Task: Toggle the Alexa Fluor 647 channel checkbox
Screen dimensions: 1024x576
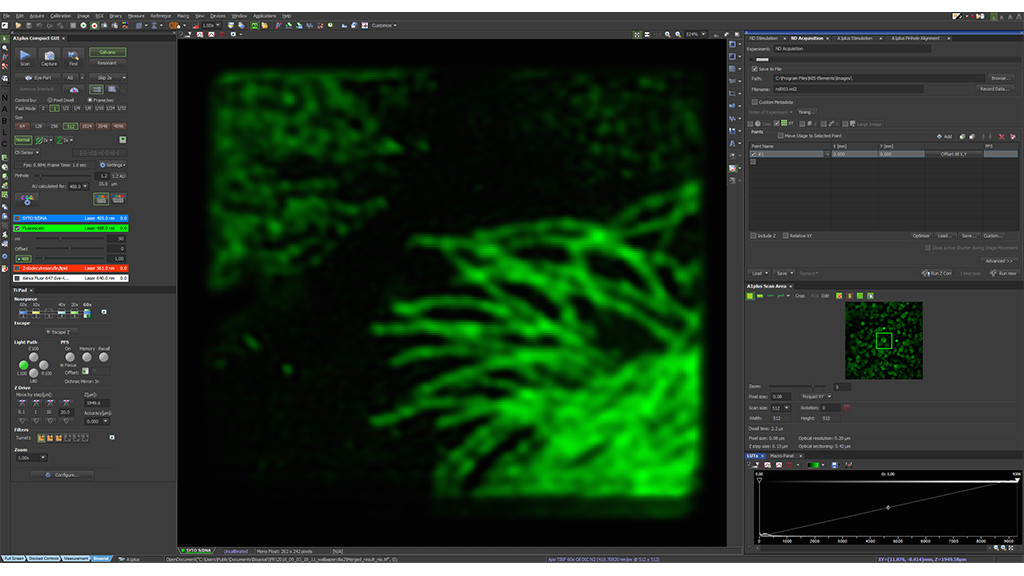Action: coord(18,278)
